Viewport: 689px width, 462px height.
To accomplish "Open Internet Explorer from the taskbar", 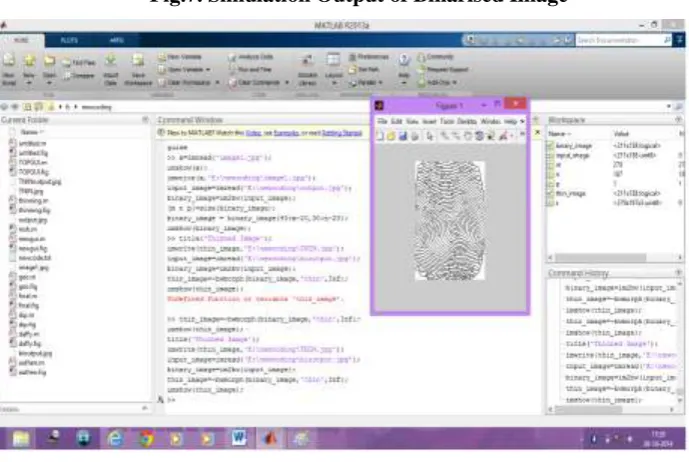I will [x=115, y=438].
